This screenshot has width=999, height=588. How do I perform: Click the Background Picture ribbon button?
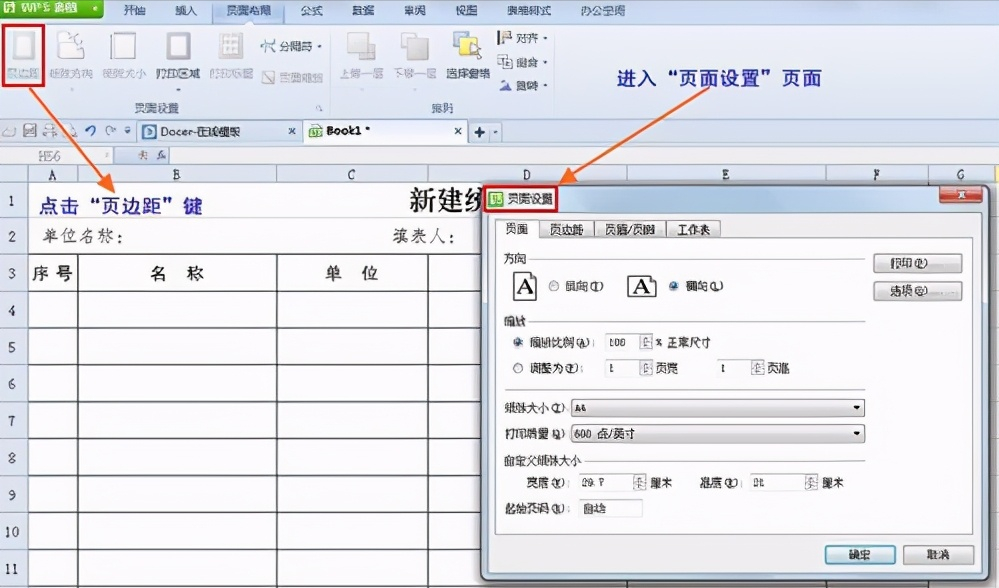tap(292, 77)
